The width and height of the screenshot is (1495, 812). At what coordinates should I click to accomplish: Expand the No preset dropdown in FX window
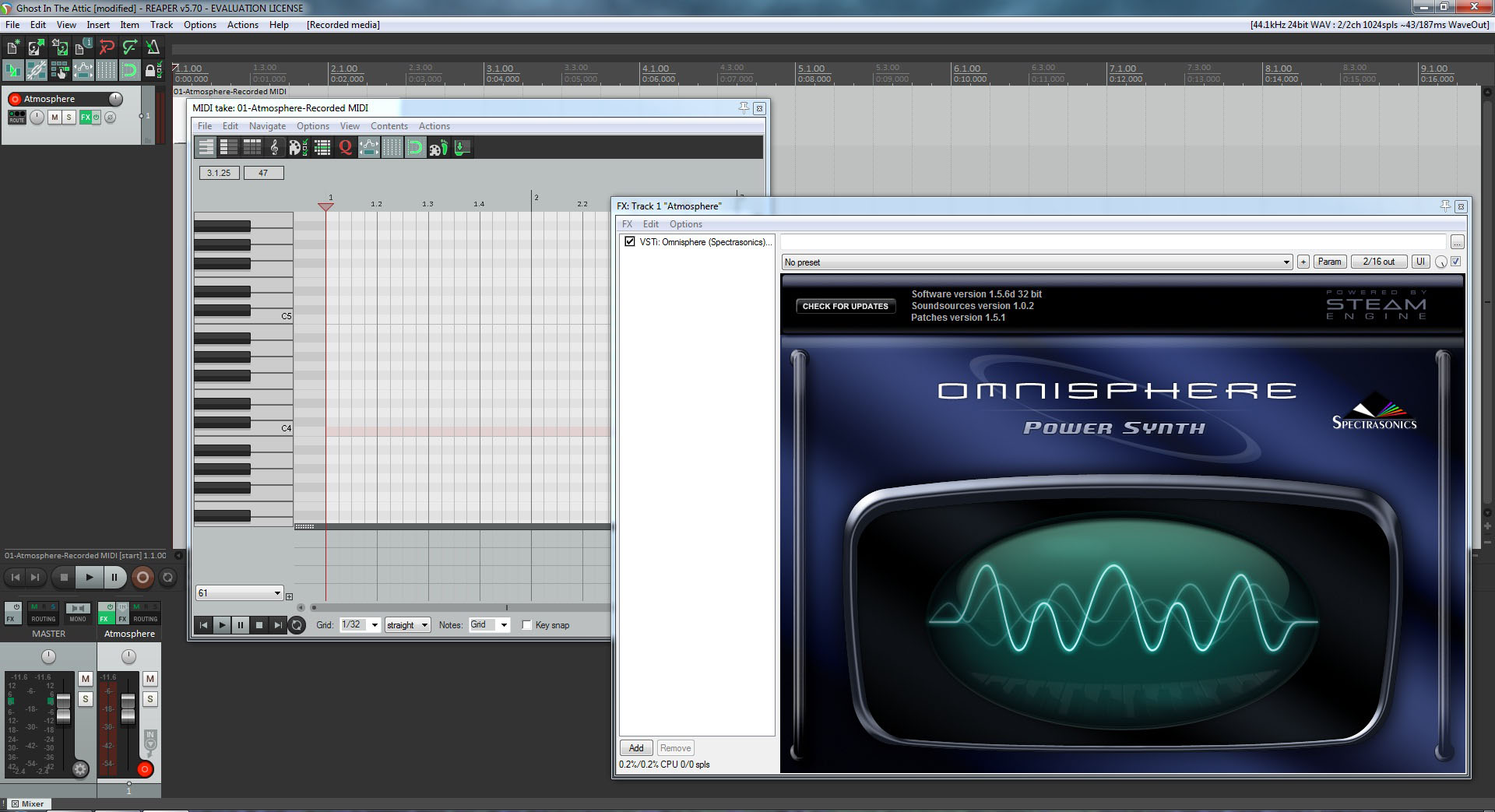click(x=1037, y=262)
